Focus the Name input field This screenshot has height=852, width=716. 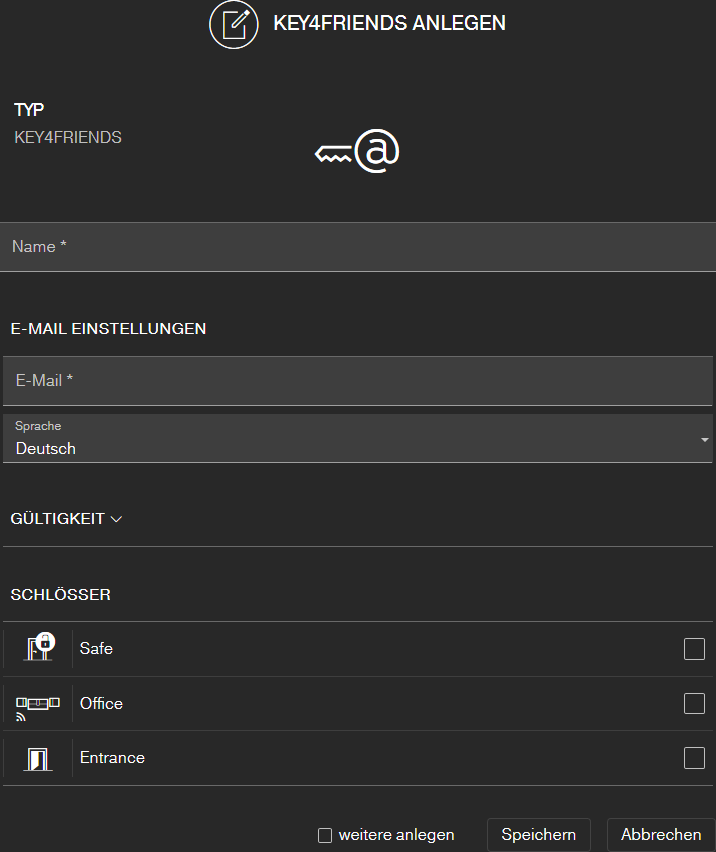tap(358, 247)
